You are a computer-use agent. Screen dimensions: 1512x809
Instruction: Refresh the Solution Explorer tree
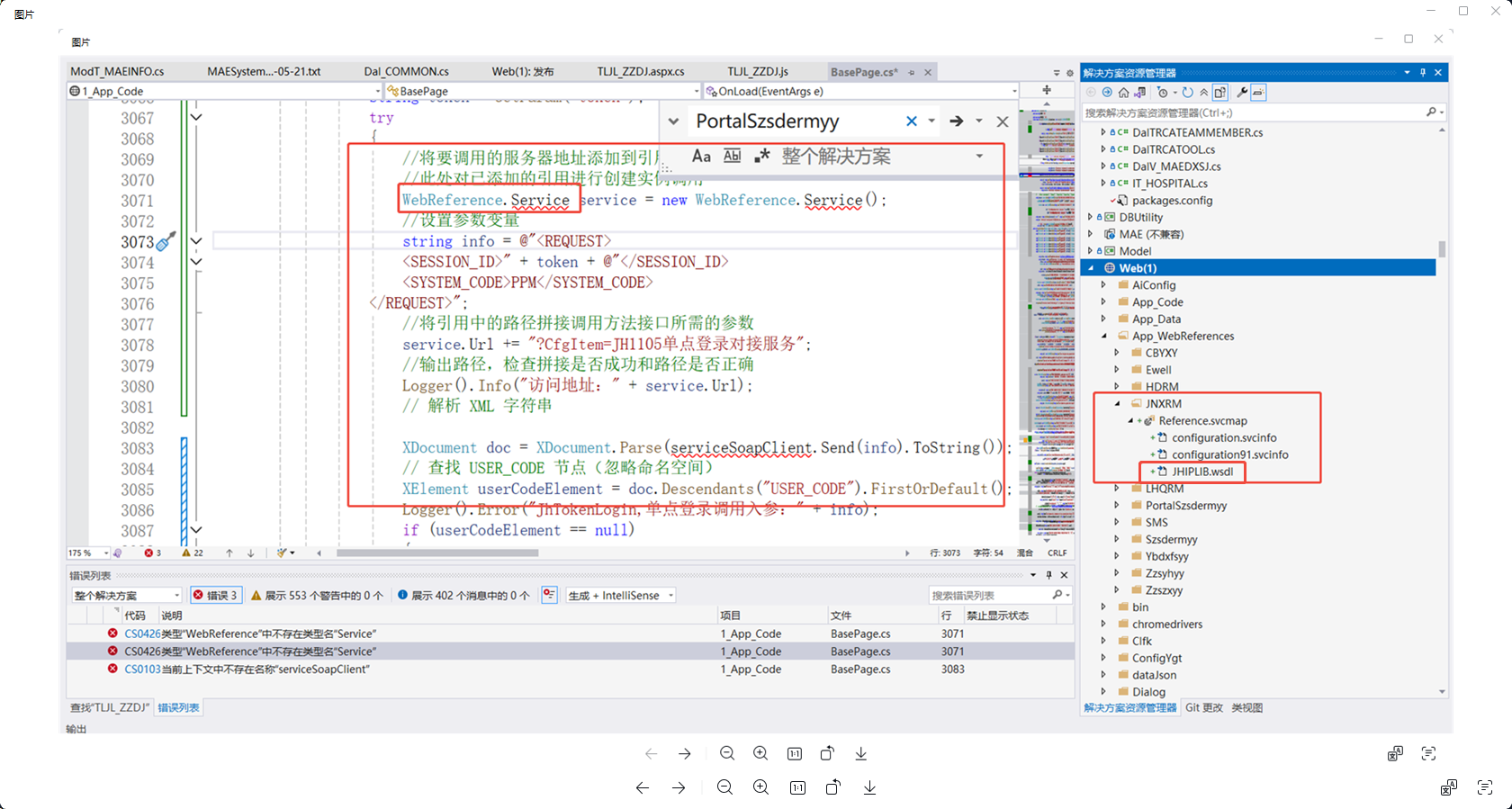tap(1188, 93)
